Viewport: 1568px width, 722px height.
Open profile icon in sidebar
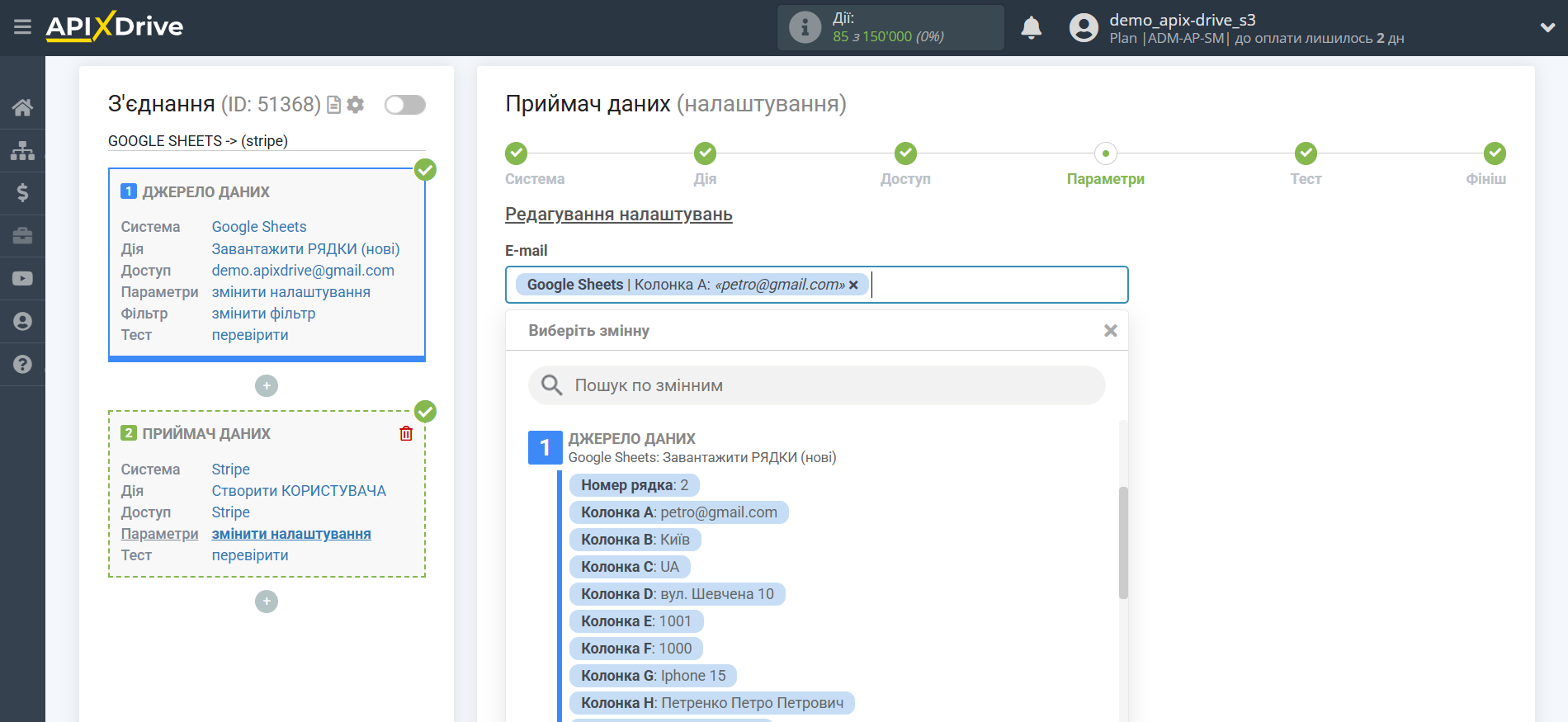pyautogui.click(x=22, y=322)
